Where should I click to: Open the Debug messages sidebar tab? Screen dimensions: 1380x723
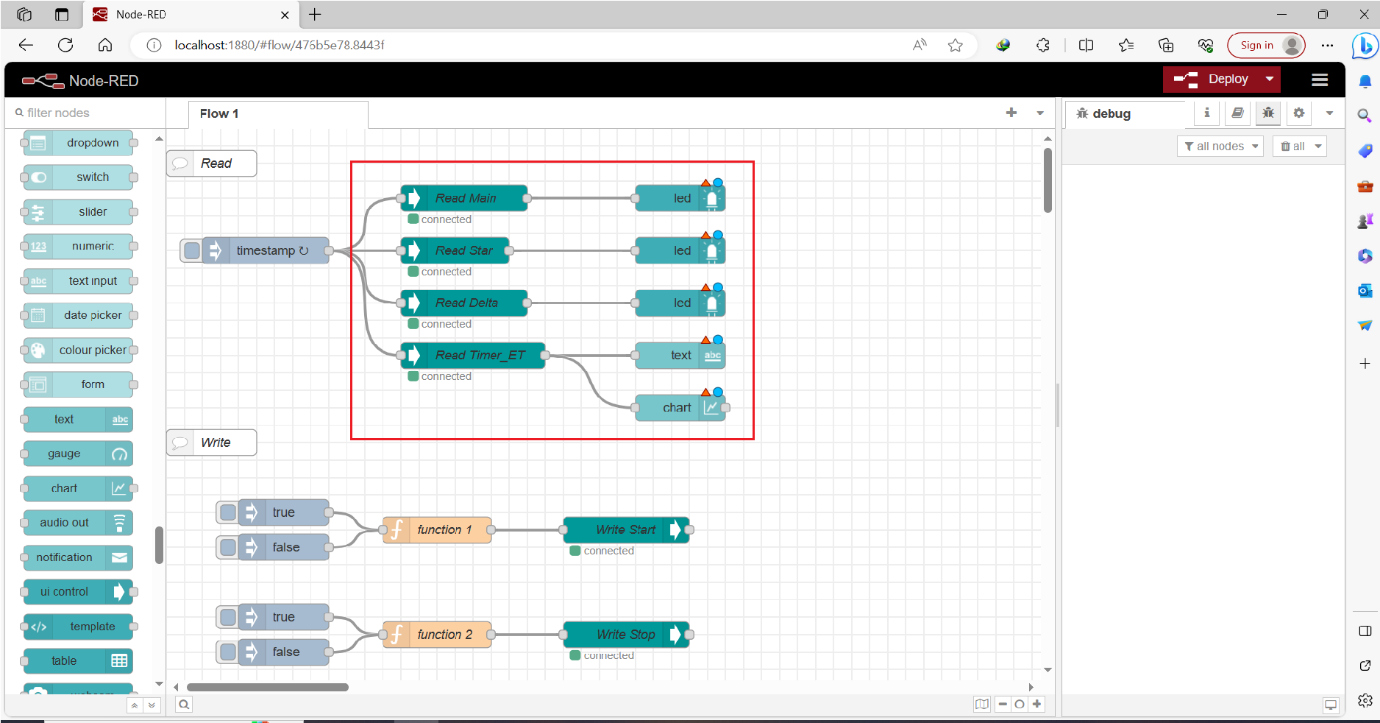pos(1268,113)
